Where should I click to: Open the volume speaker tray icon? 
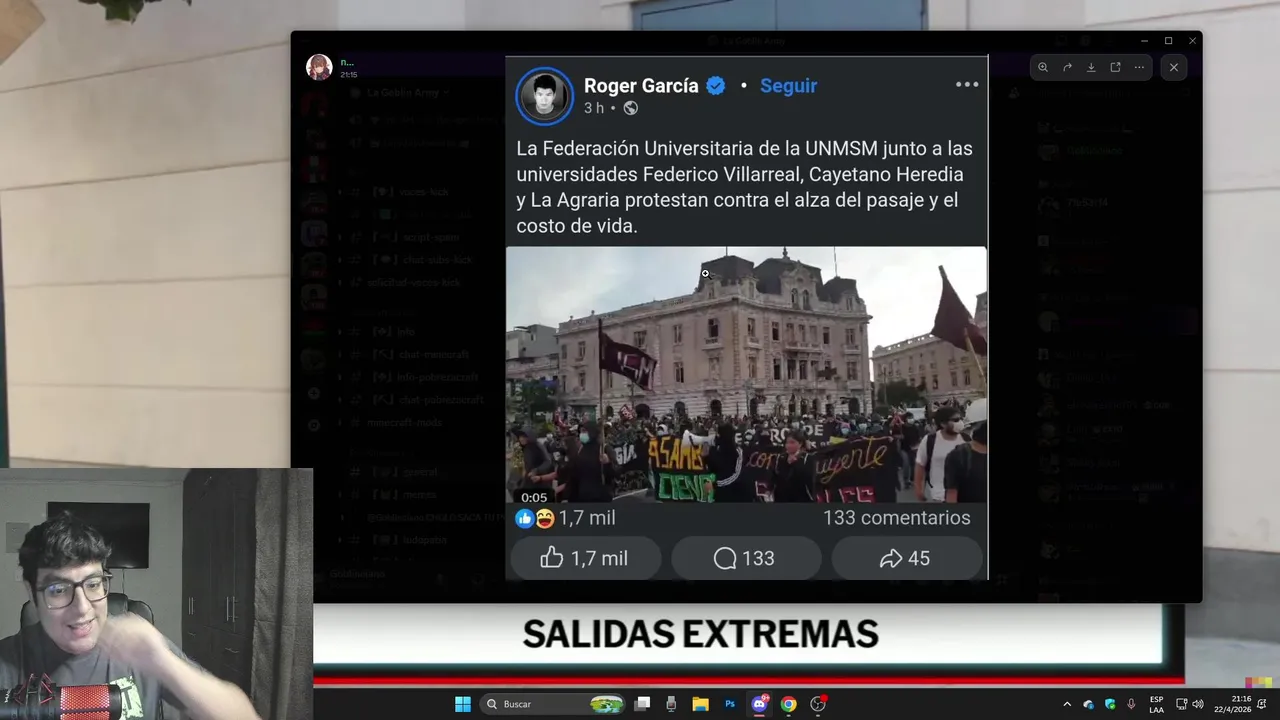[x=1198, y=704]
